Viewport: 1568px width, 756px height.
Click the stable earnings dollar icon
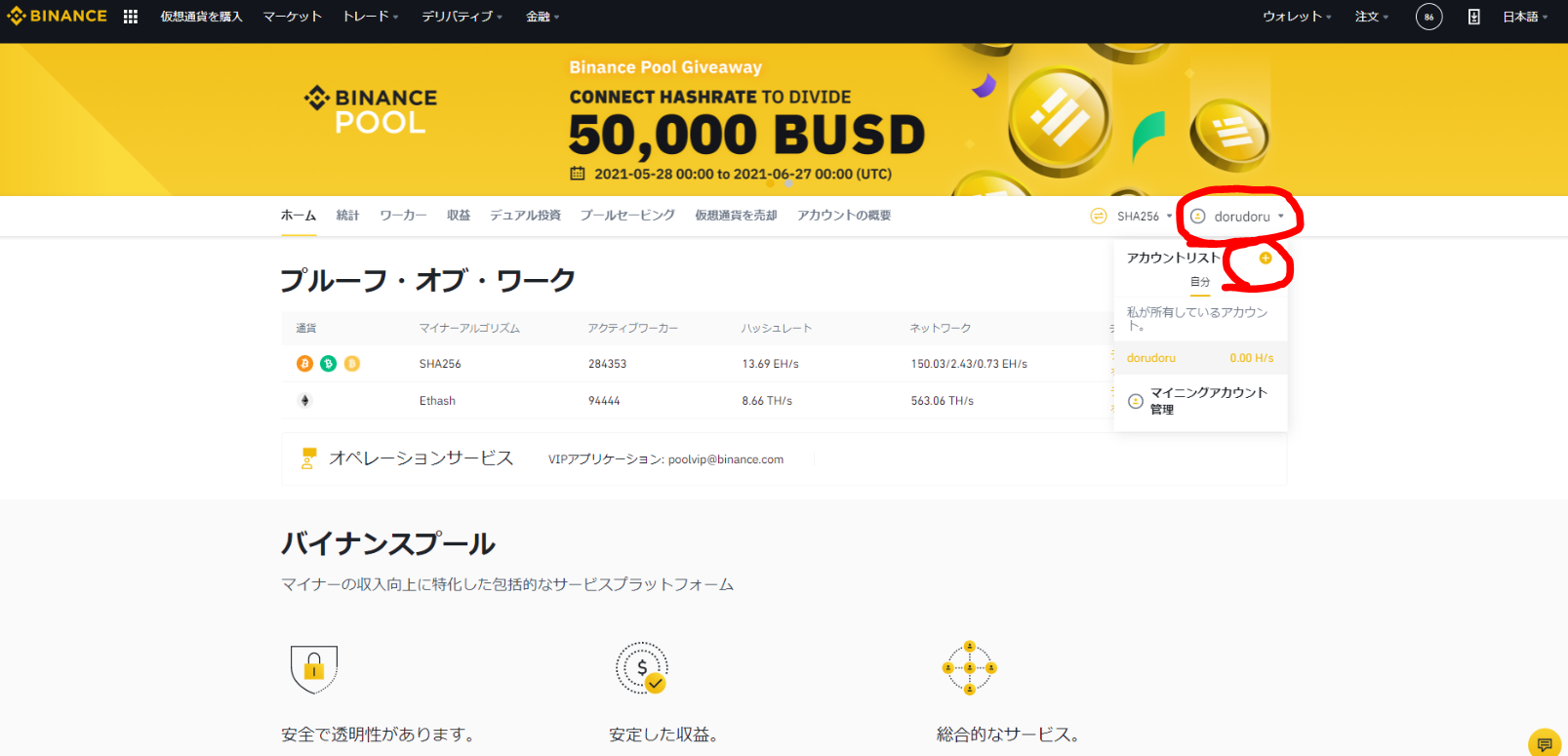point(642,668)
